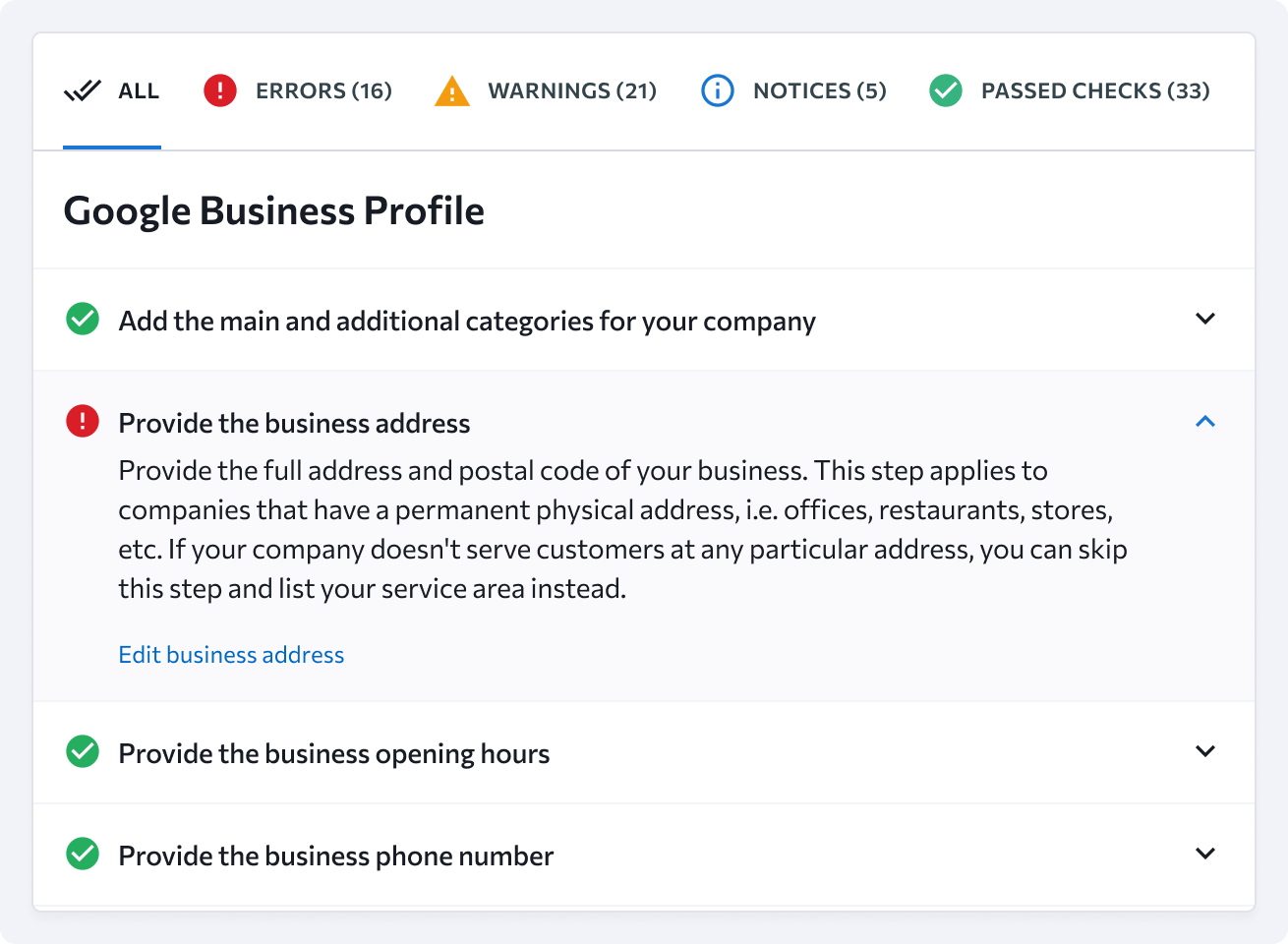Viewport: 1288px width, 944px height.
Task: Click "Provide the business phone number" title
Action: (336, 856)
